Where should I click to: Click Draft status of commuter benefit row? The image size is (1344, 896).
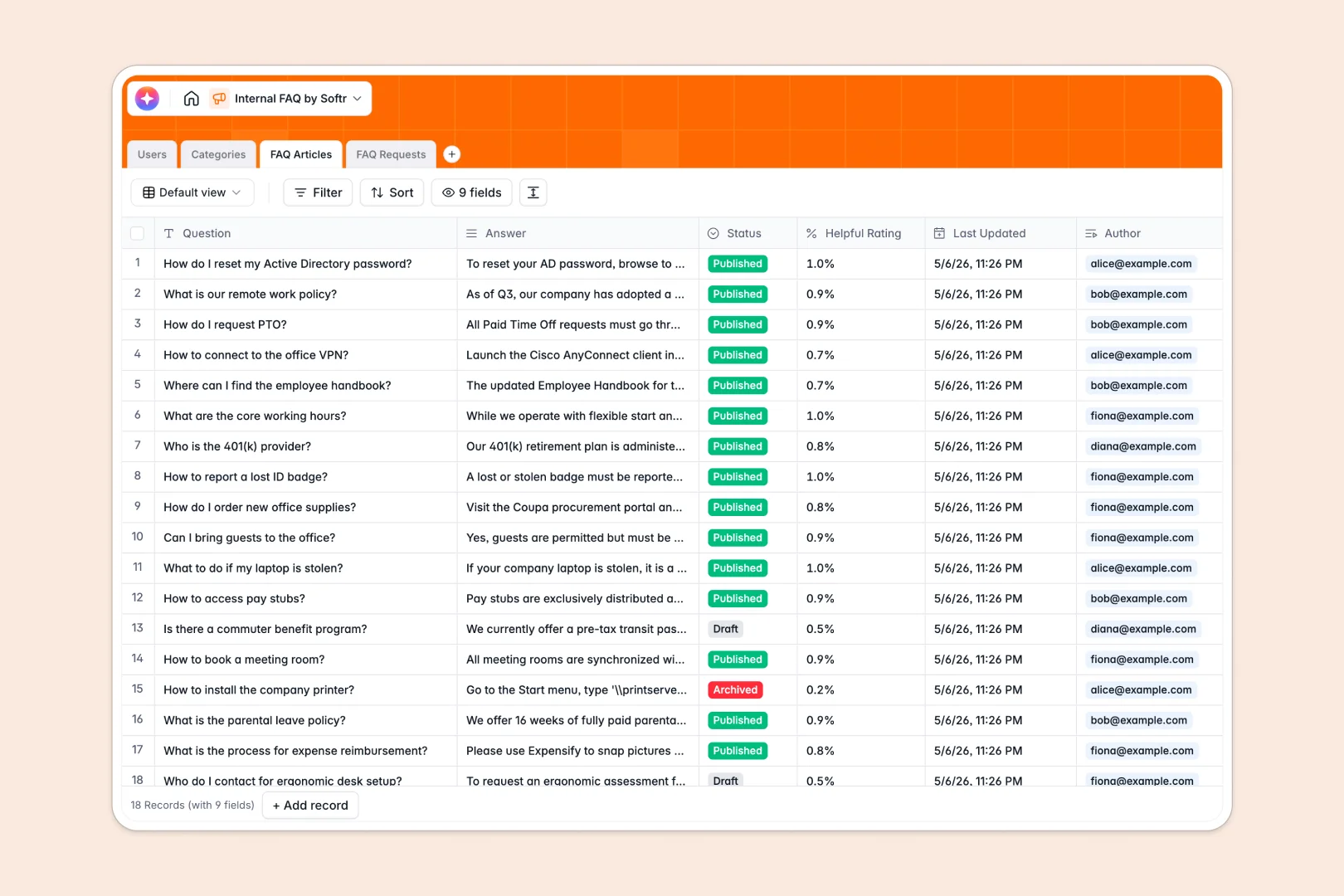[x=726, y=629]
